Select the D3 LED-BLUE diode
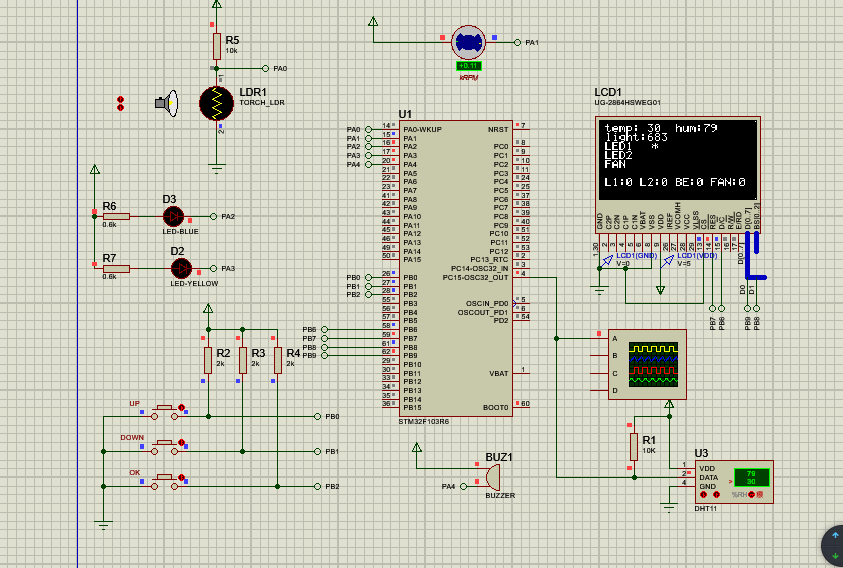 click(174, 217)
